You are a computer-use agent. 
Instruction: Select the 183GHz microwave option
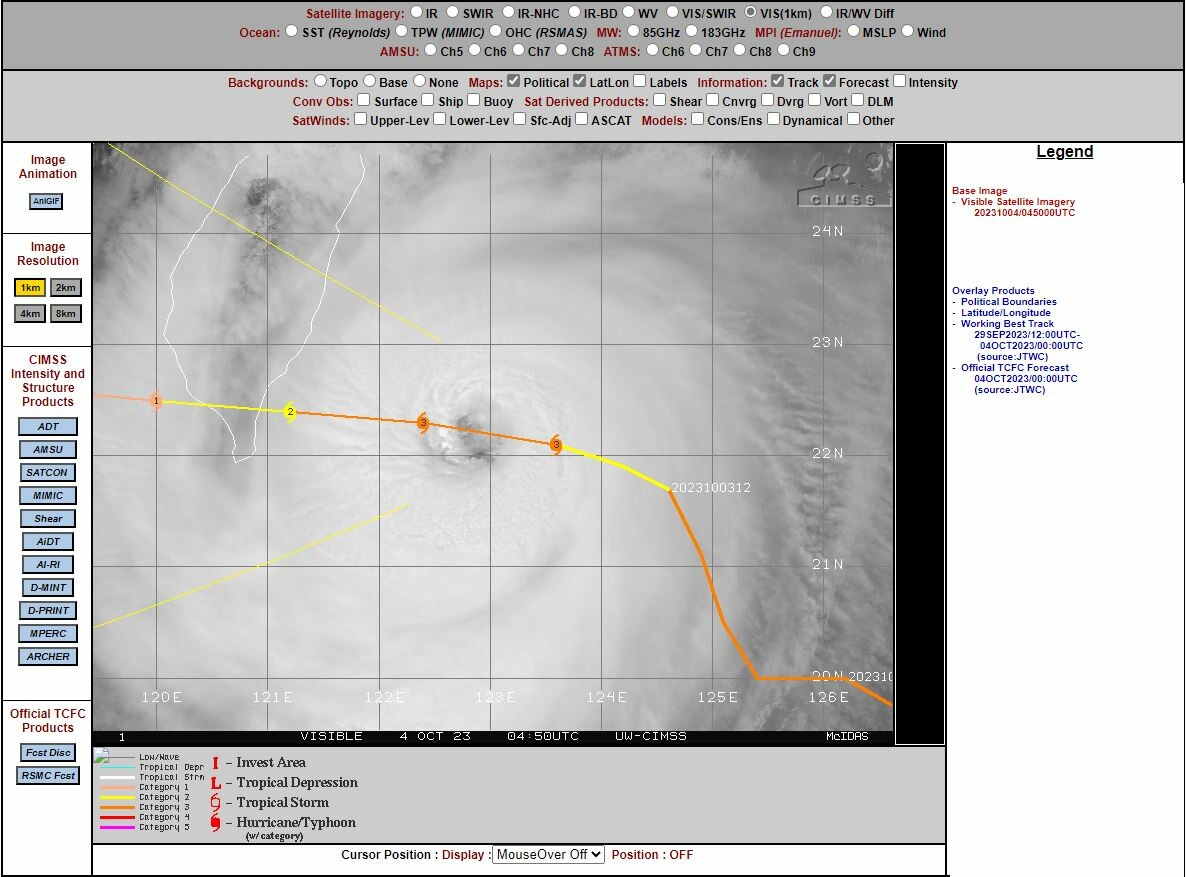(691, 31)
